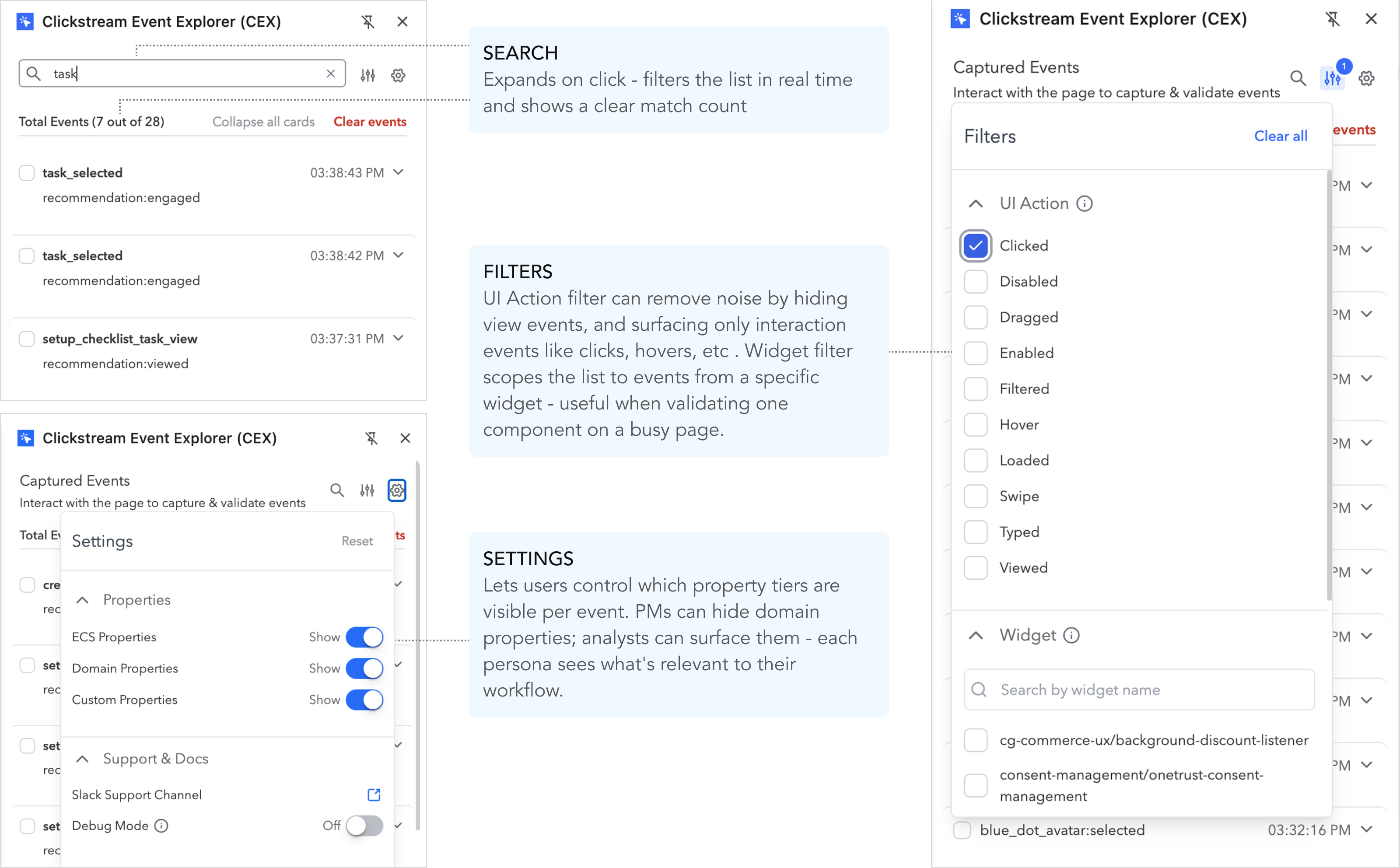Open settings gear in right CEX panel

point(1367,78)
